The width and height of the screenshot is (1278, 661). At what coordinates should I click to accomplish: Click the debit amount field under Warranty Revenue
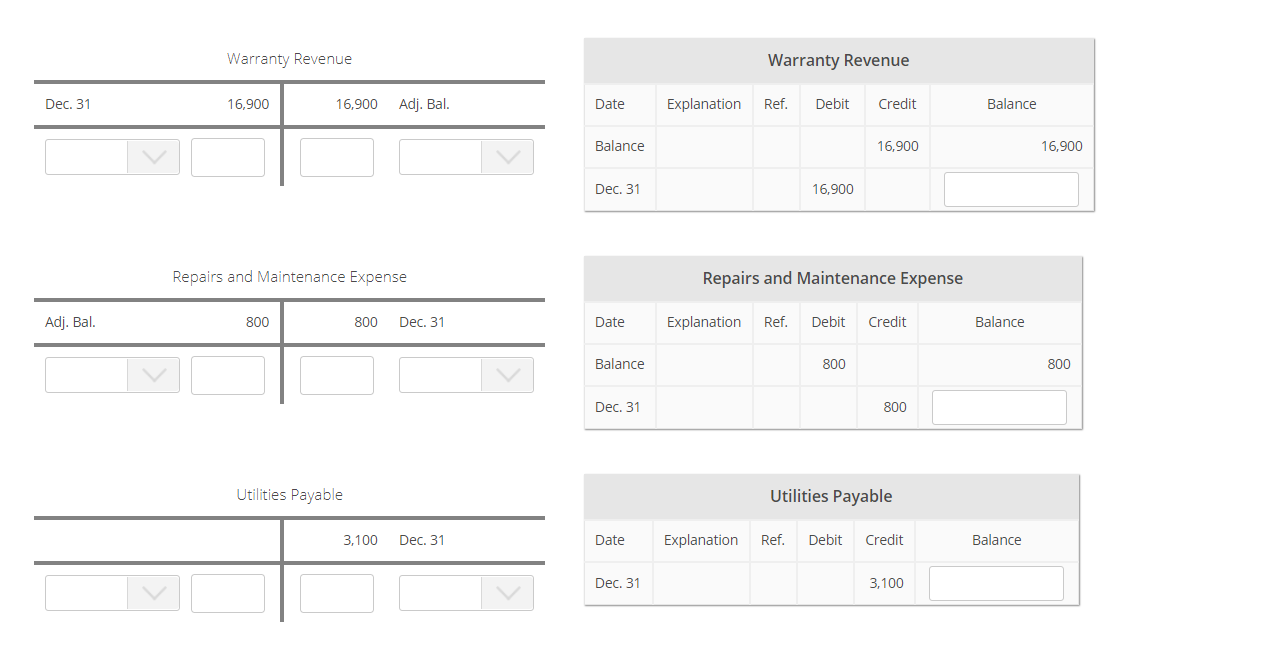227,156
